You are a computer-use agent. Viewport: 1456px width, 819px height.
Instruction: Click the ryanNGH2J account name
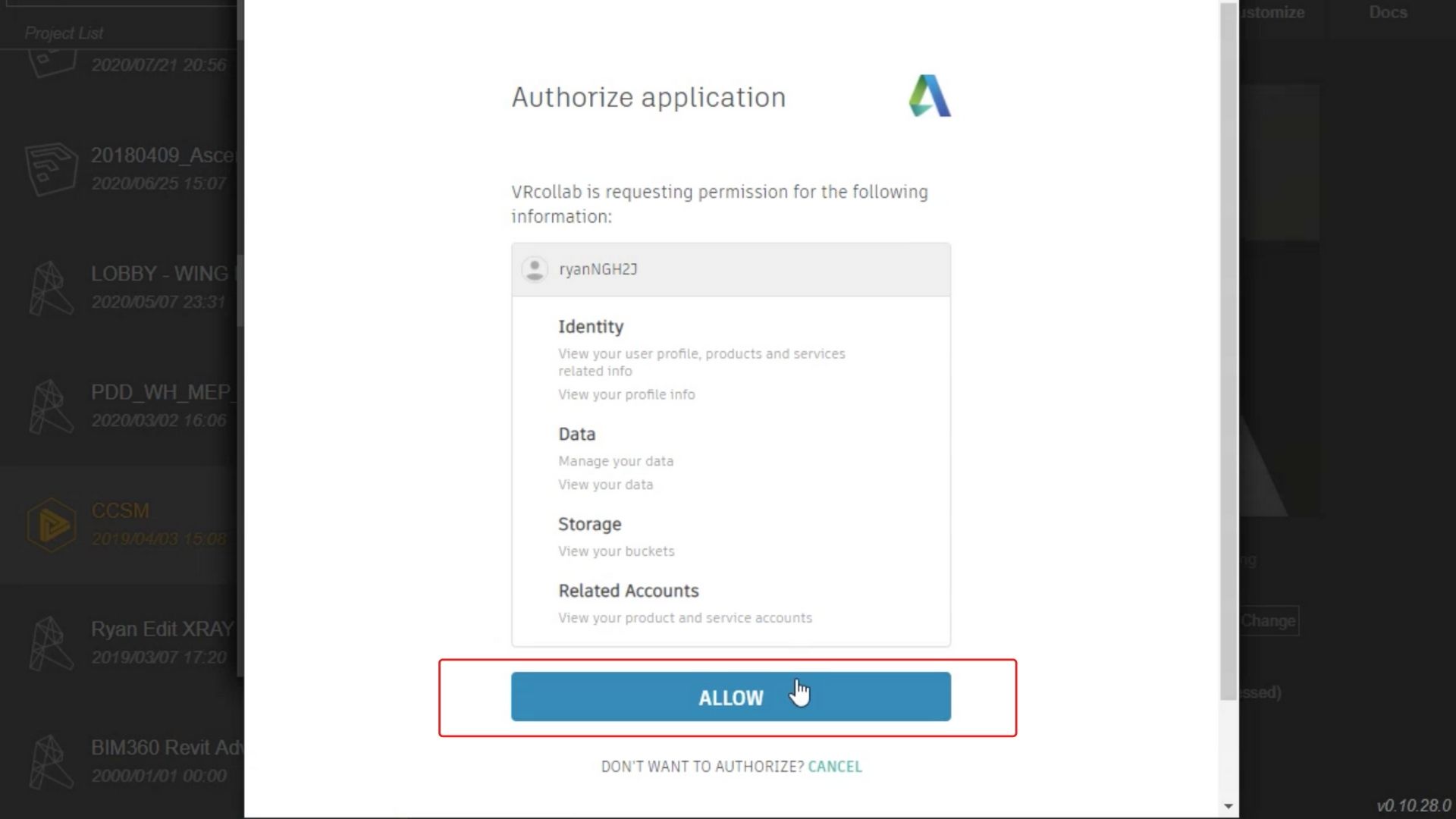pos(598,269)
